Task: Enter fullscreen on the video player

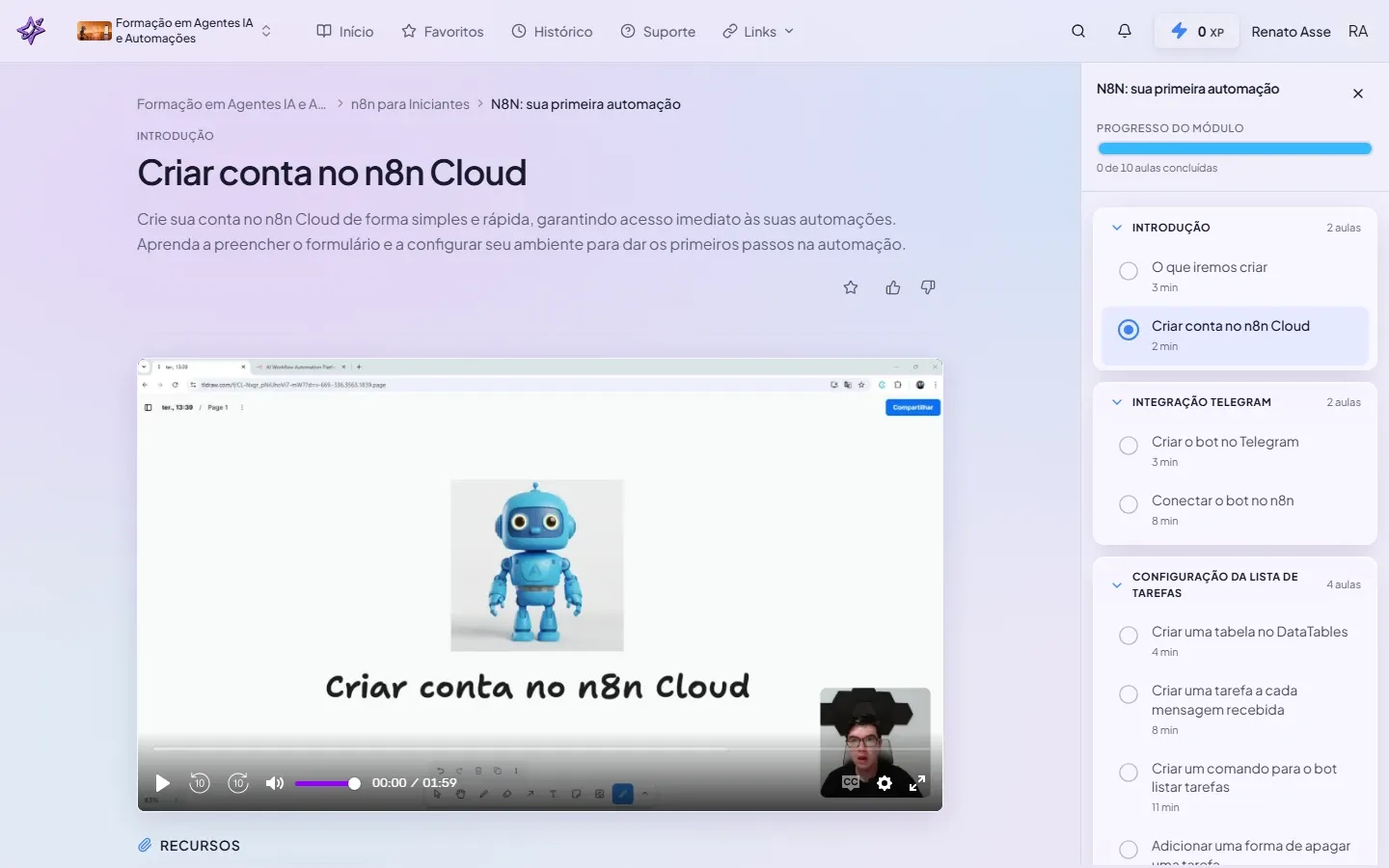Action: point(917,783)
